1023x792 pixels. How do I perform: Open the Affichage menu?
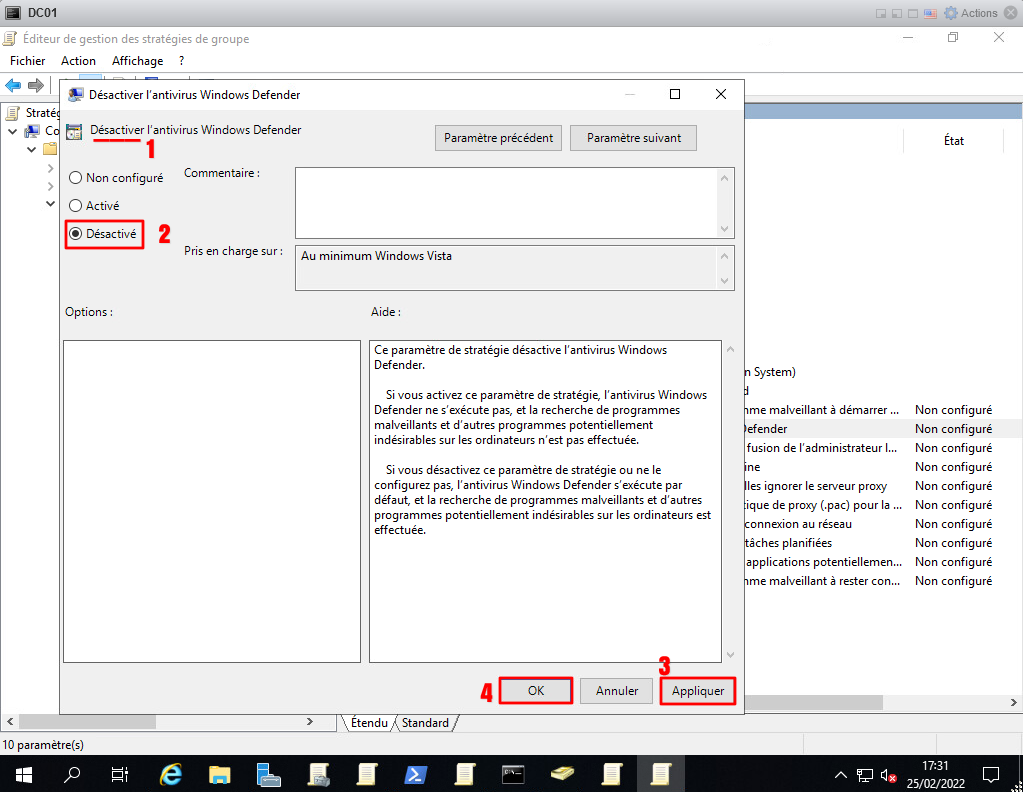[x=137, y=61]
